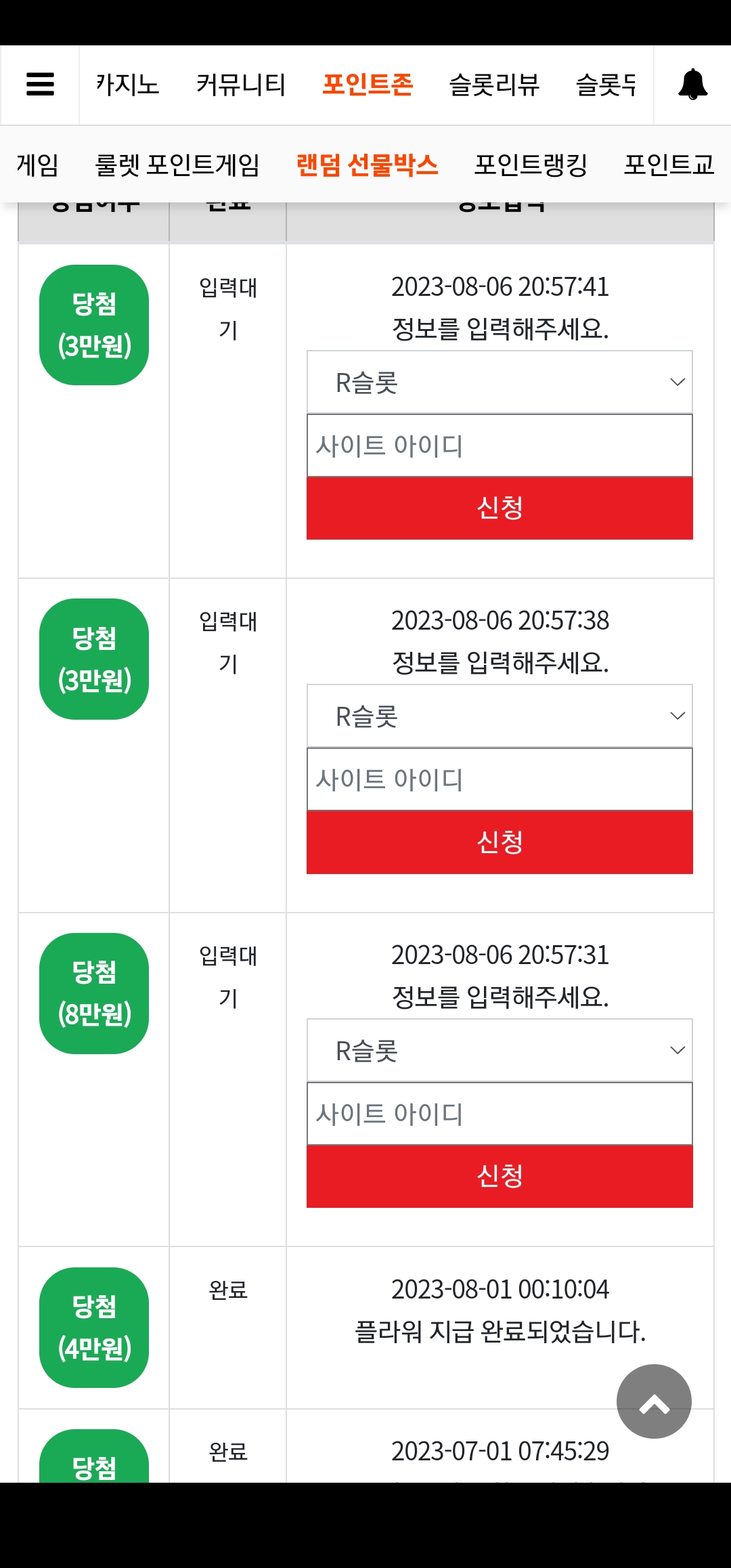Image resolution: width=731 pixels, height=1568 pixels.
Task: Open 룰렛 포인트게임 submenu
Action: (177, 165)
